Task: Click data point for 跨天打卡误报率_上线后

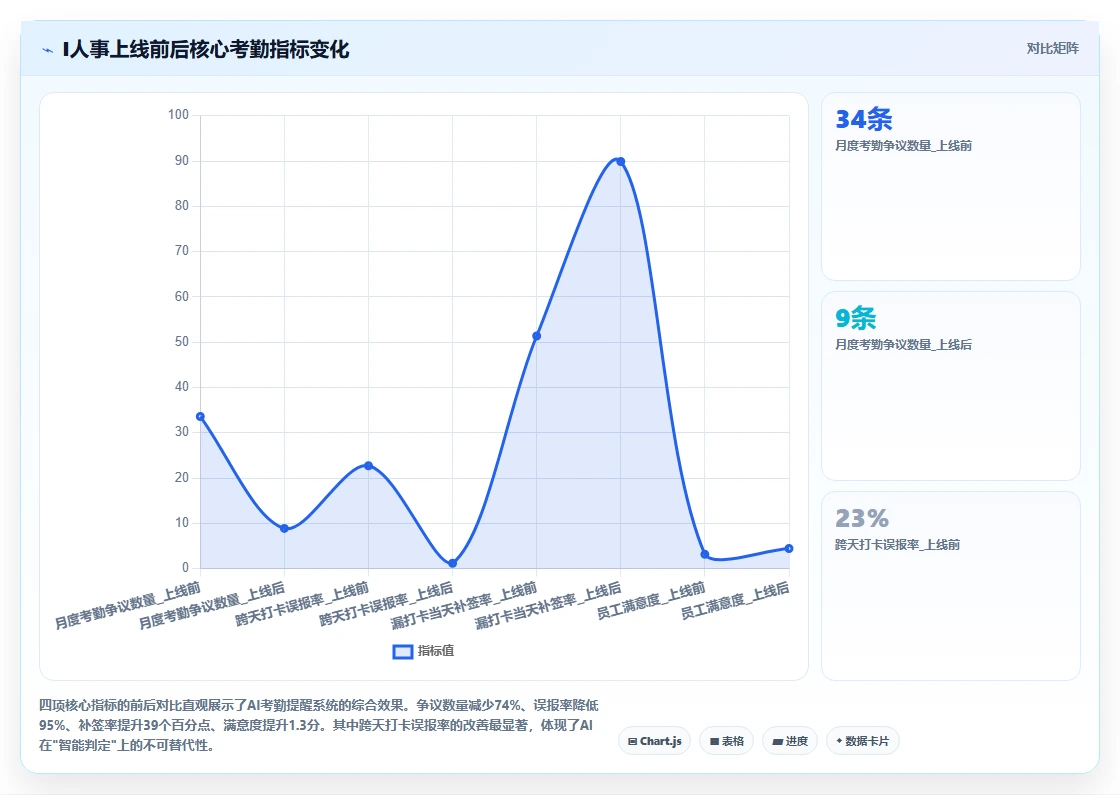Action: (x=452, y=564)
